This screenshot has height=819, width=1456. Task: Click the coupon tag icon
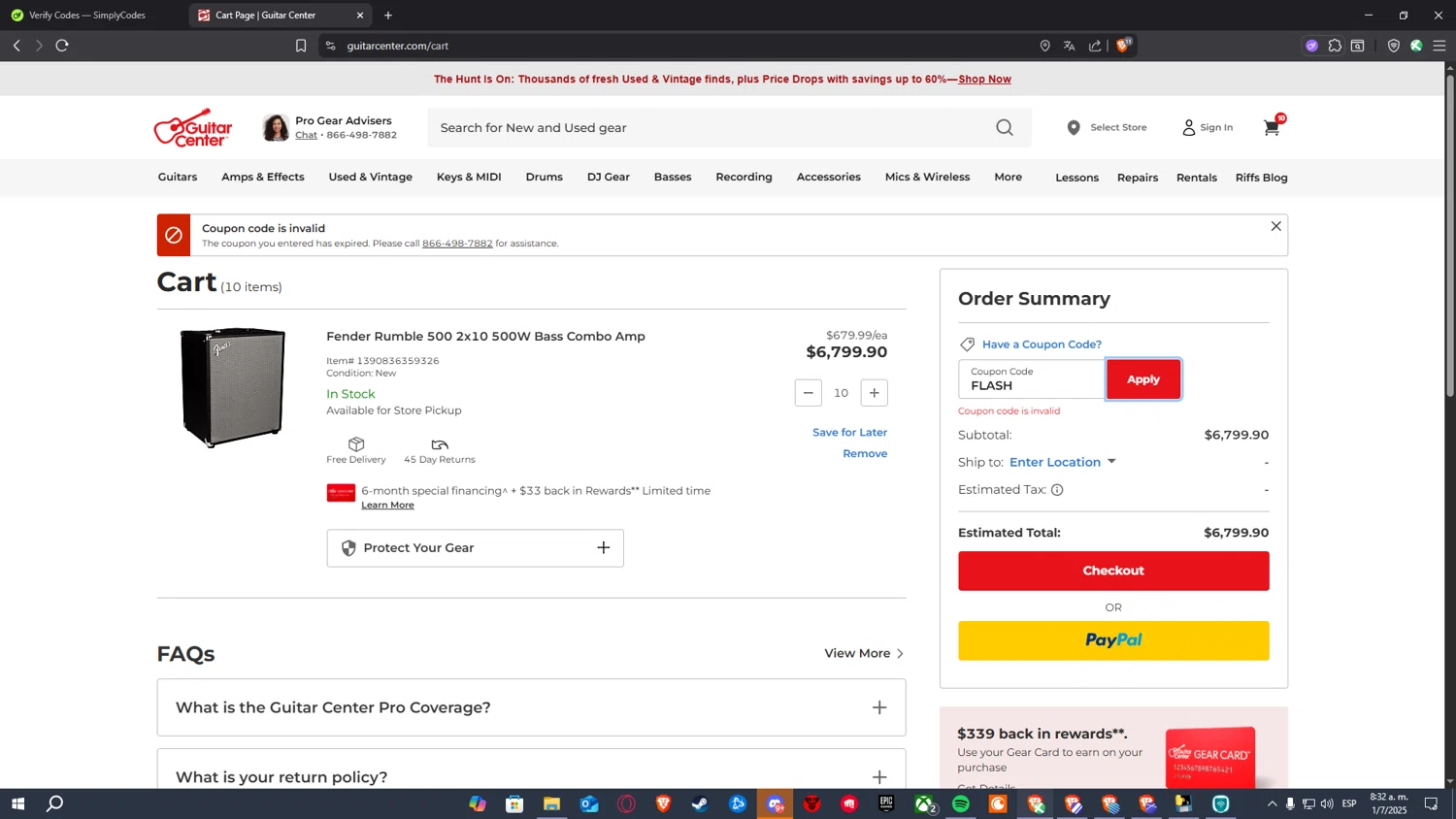pyautogui.click(x=967, y=344)
